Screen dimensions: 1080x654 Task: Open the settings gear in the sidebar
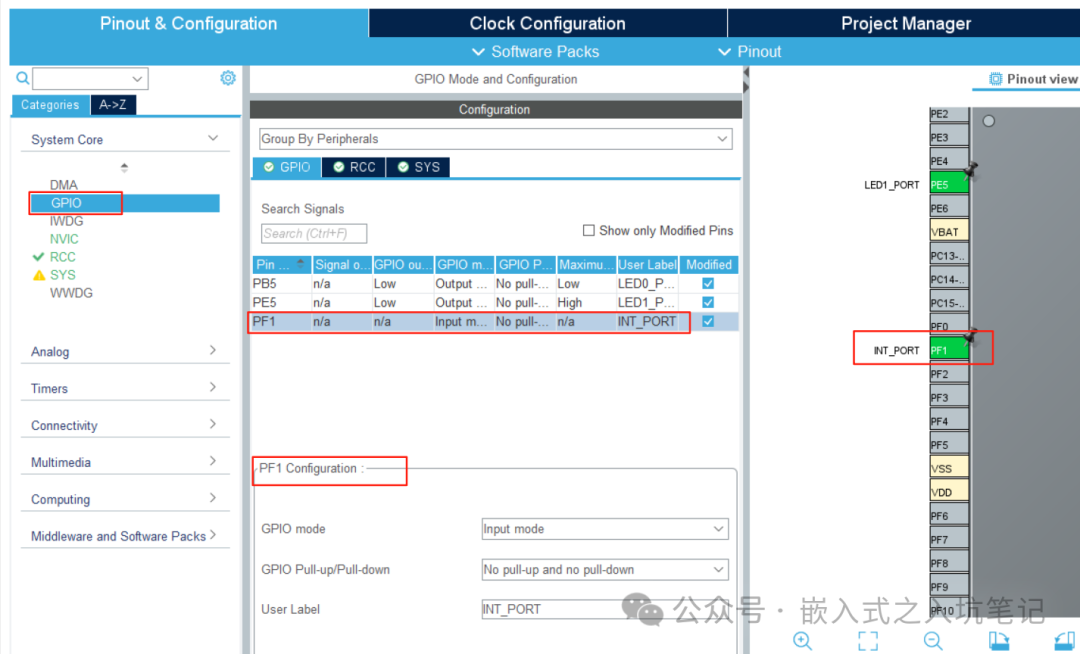[227, 78]
